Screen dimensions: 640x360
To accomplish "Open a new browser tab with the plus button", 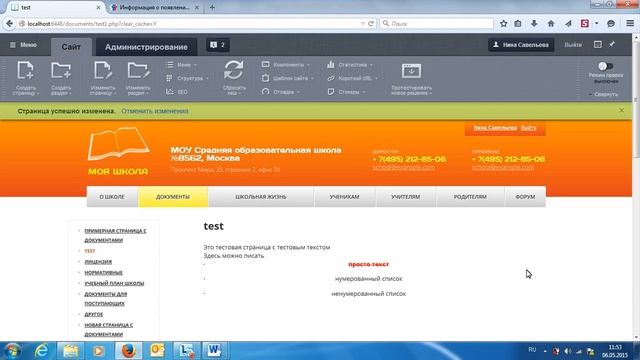I will pyautogui.click(x=212, y=7).
